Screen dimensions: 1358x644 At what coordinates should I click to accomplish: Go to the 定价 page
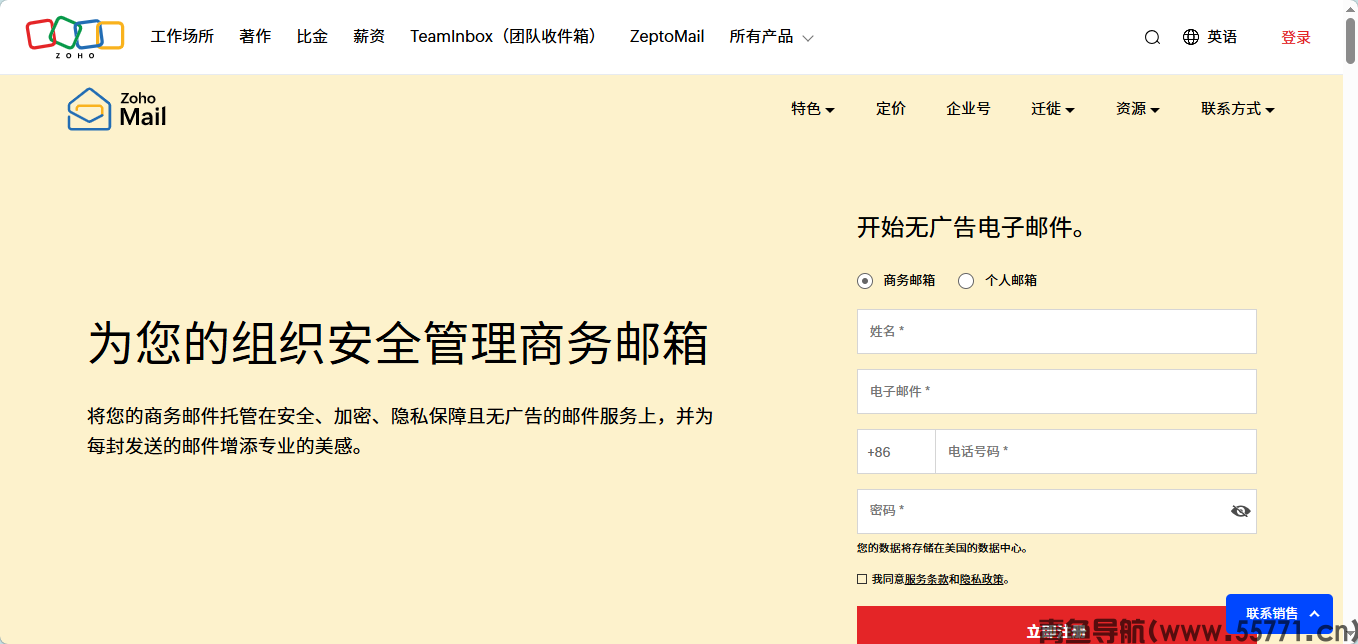click(891, 109)
